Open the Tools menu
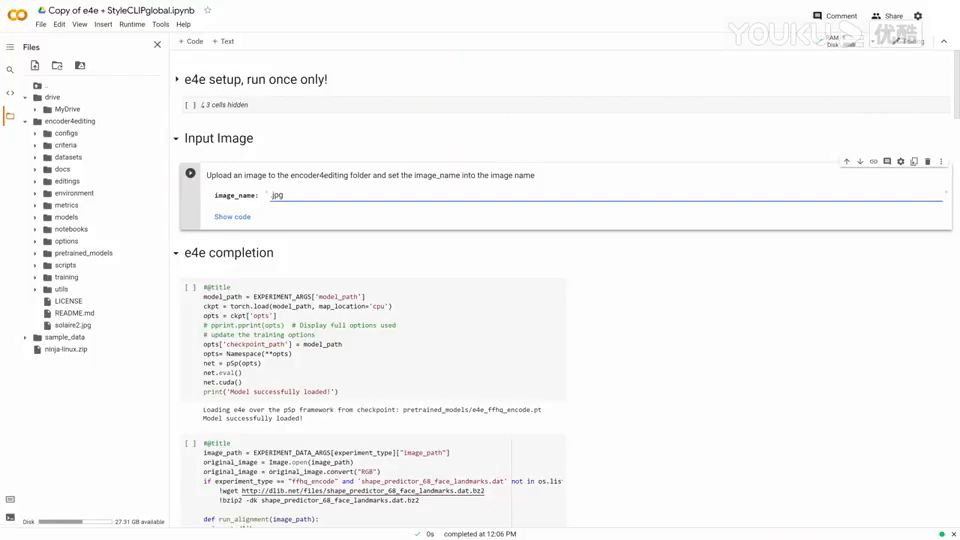This screenshot has height=540, width=960. [160, 24]
